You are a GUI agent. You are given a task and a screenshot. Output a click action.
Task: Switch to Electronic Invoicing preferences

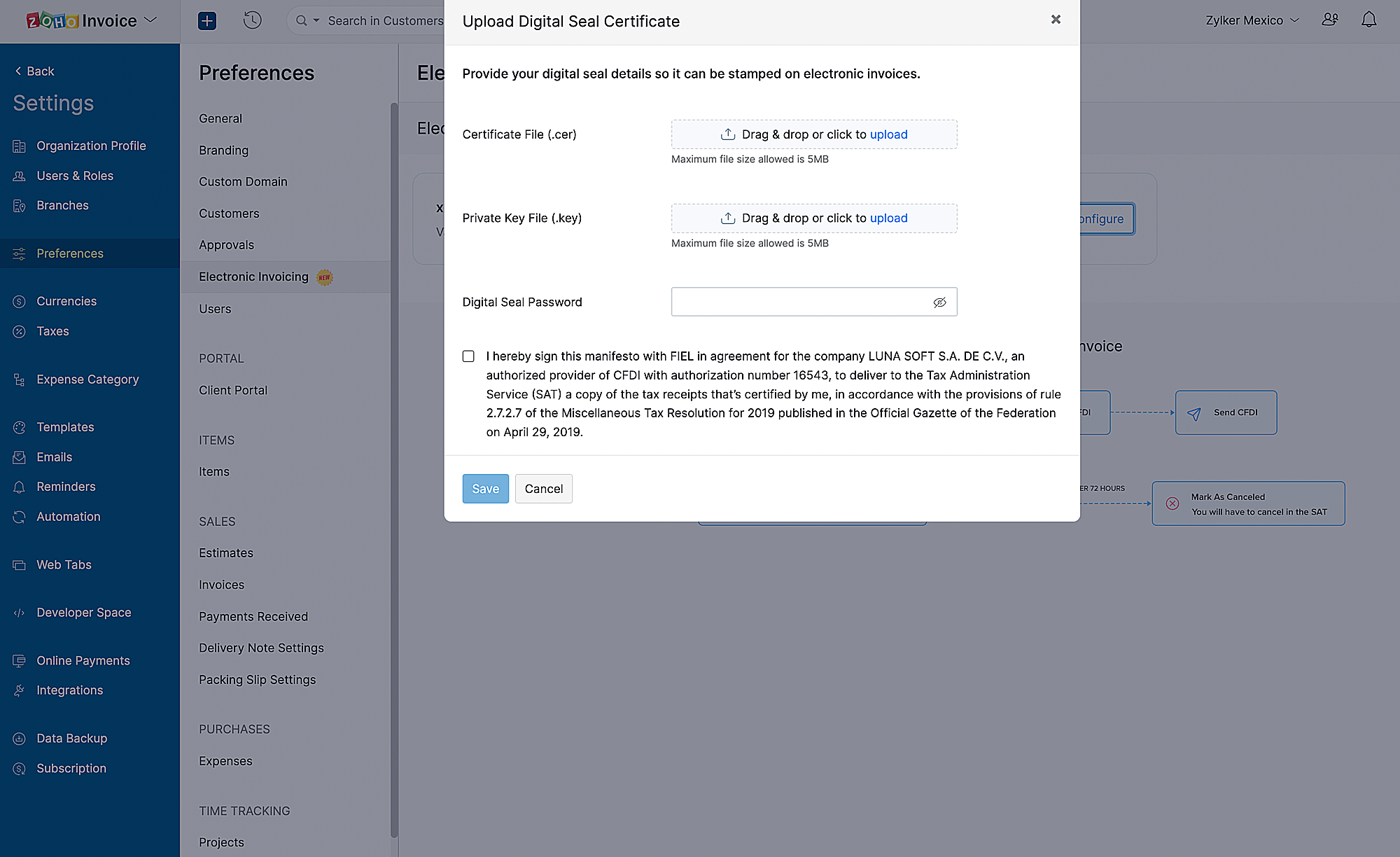click(x=253, y=276)
